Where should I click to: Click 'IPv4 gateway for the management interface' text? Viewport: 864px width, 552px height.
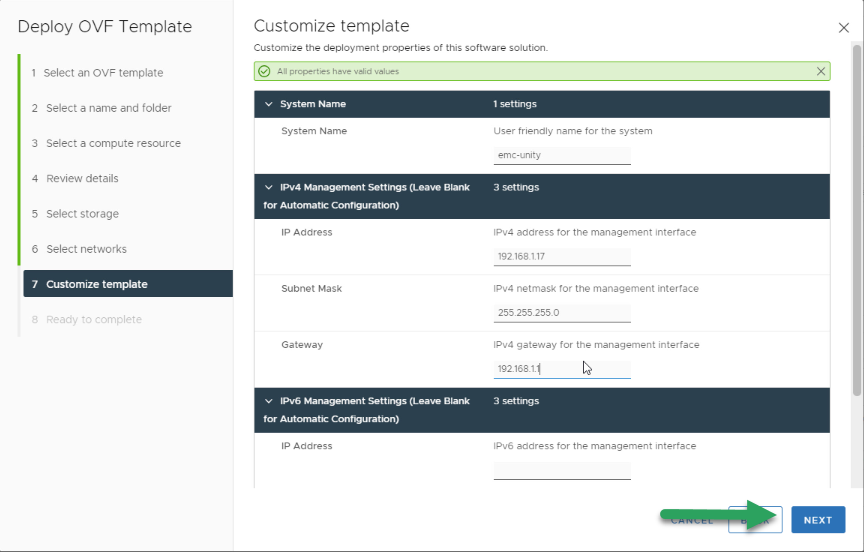point(596,345)
